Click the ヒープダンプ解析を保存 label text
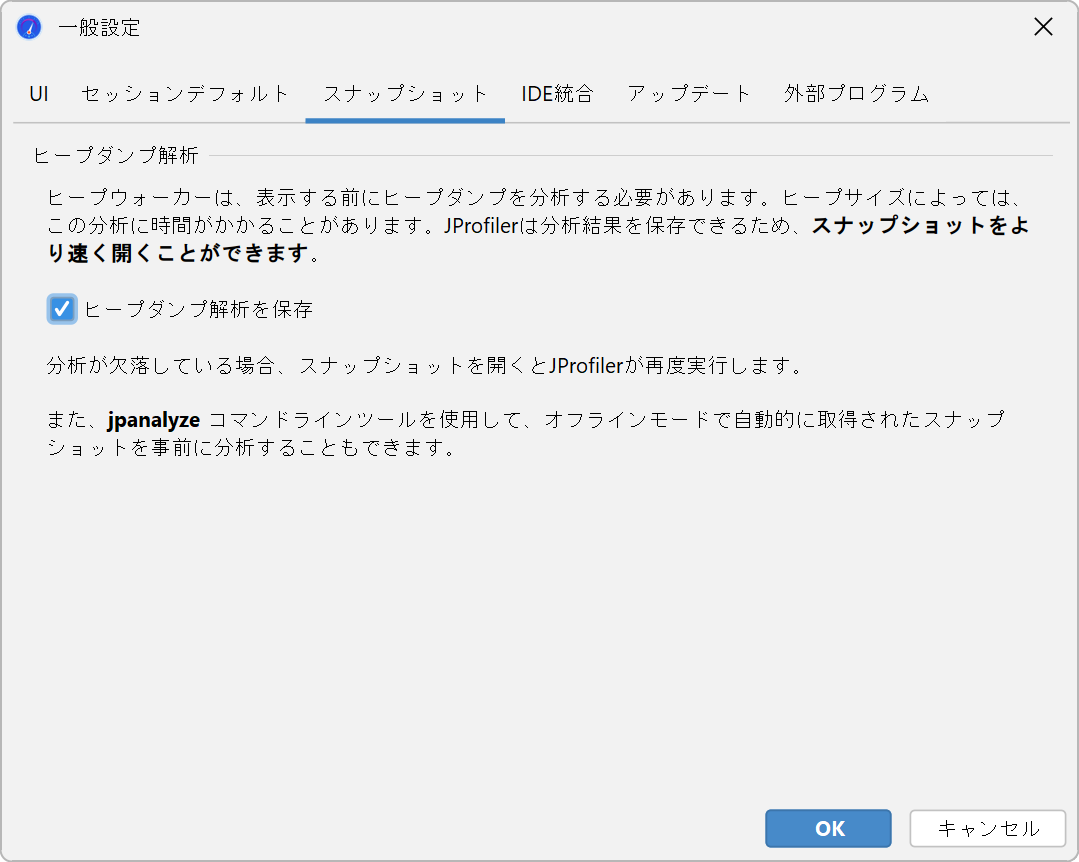1079x862 pixels. point(199,310)
